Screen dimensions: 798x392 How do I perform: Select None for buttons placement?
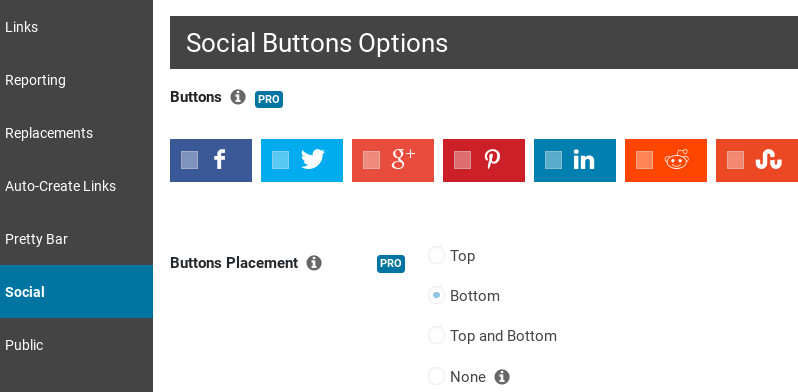pos(436,376)
